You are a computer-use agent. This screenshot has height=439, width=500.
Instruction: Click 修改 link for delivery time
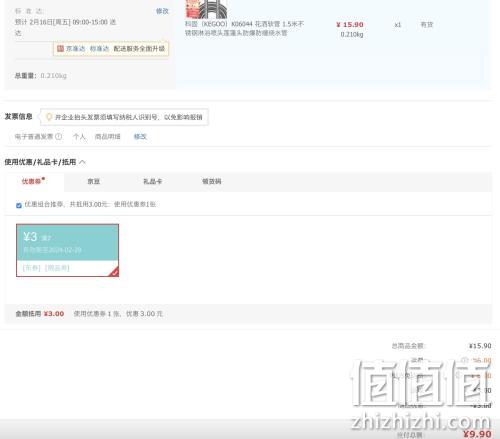162,11
